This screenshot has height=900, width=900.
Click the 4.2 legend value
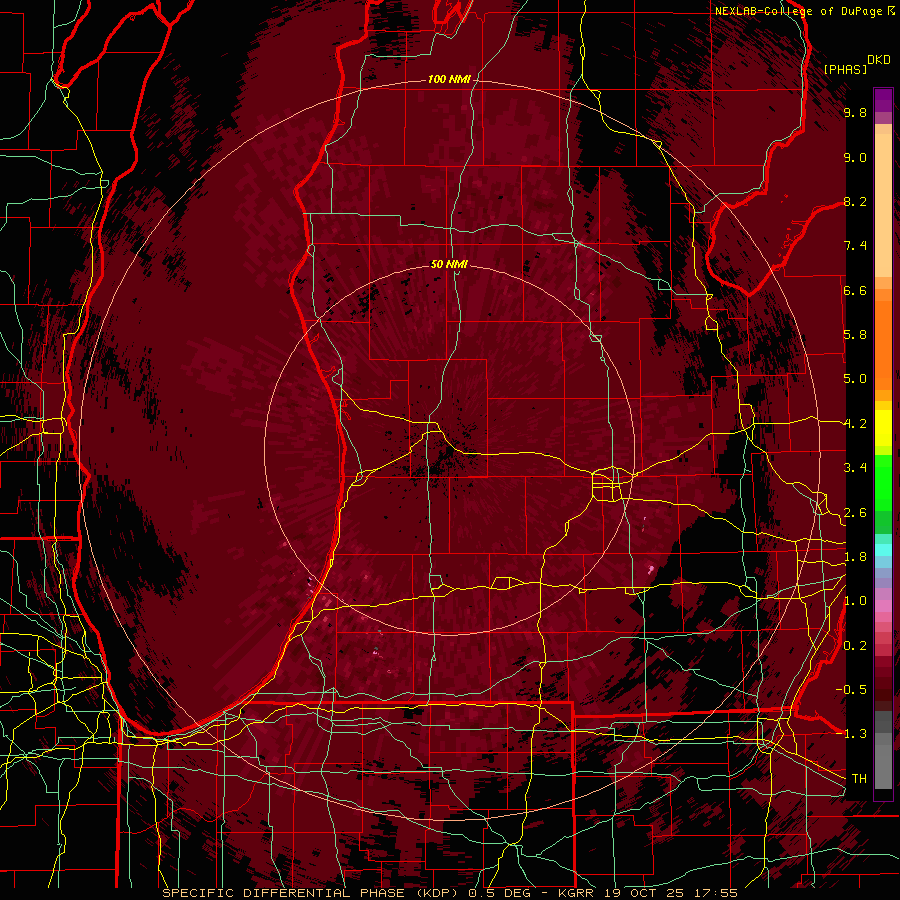click(x=855, y=424)
